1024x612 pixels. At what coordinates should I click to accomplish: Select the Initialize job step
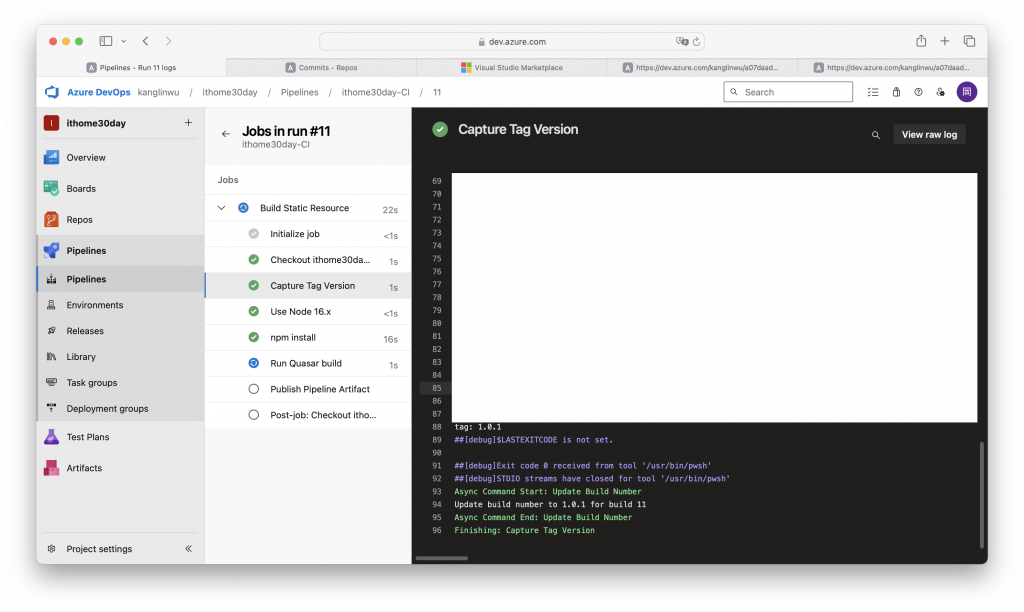(x=308, y=234)
